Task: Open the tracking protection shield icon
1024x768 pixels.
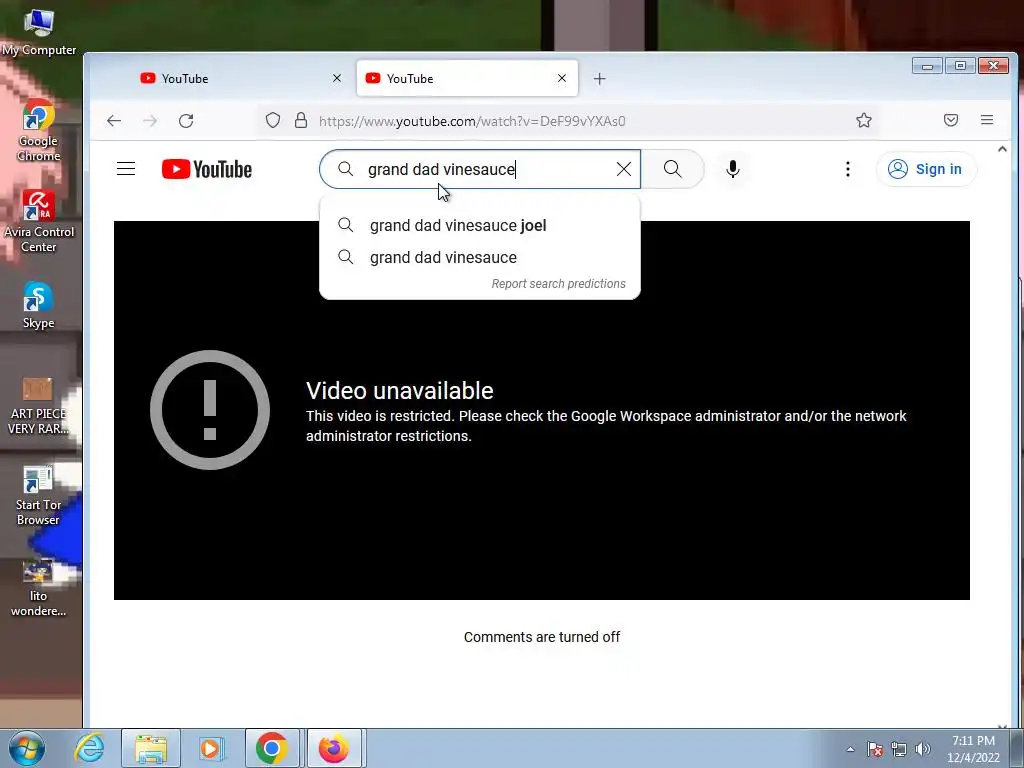Action: (273, 121)
